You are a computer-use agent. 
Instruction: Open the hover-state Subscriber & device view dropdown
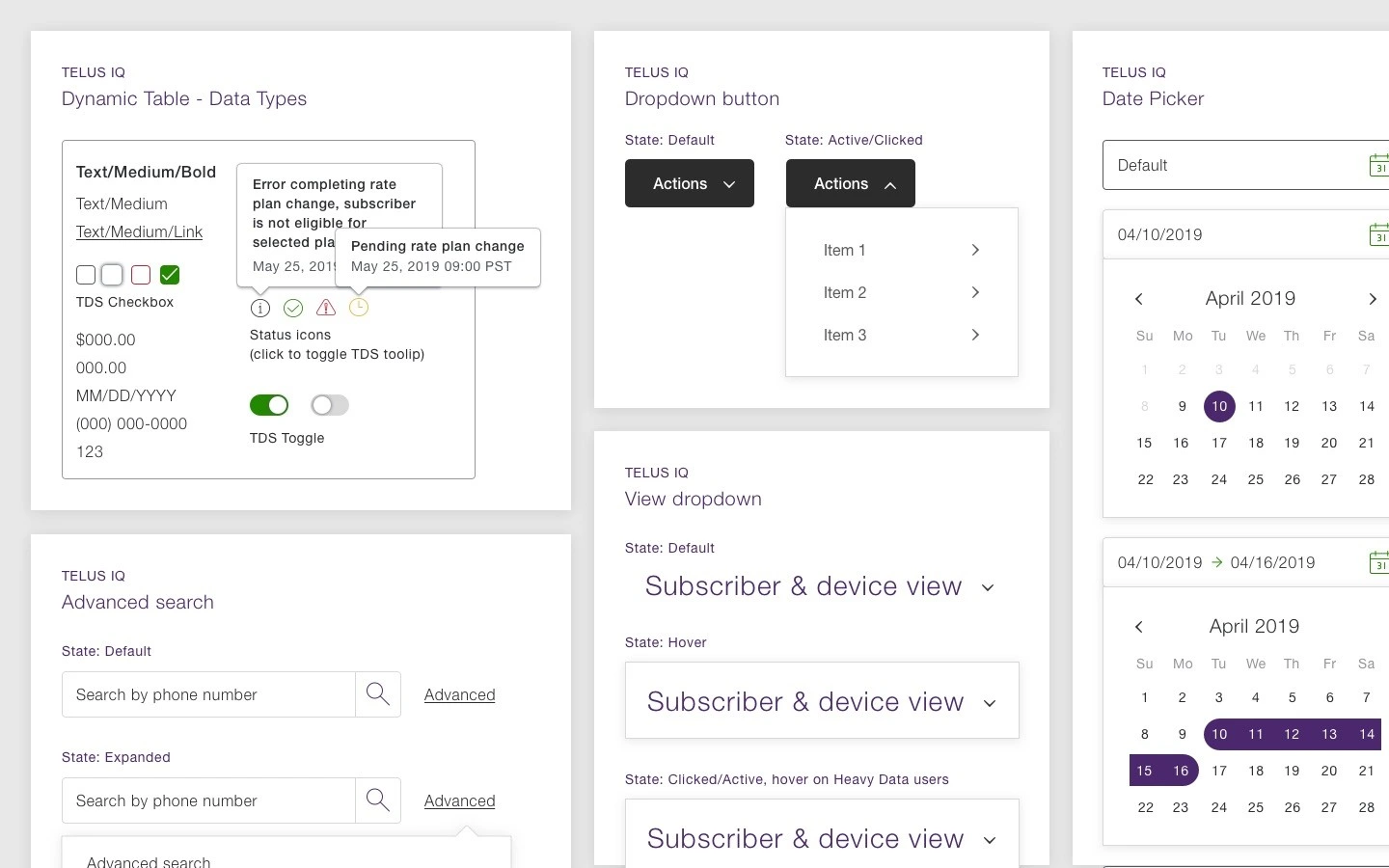tap(822, 701)
